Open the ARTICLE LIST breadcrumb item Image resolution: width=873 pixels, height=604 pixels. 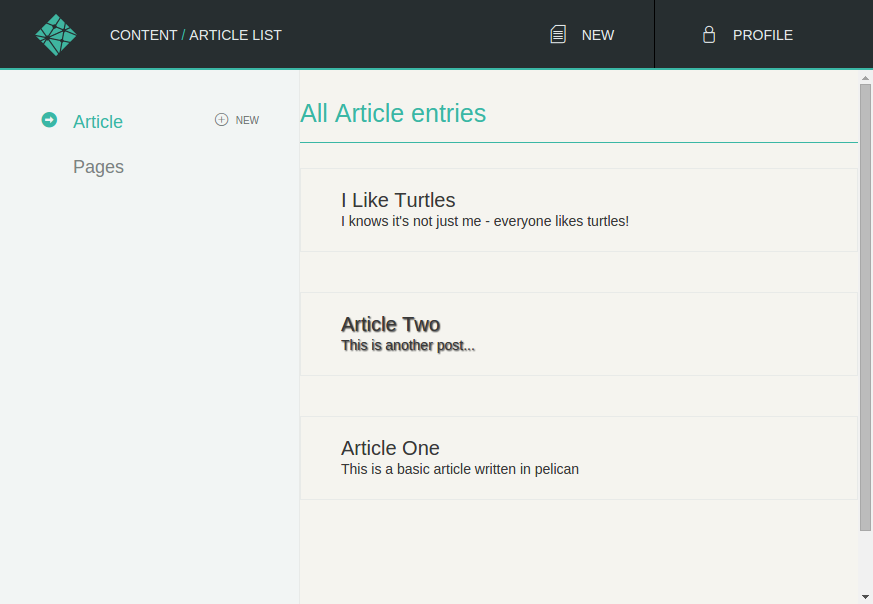pos(235,34)
